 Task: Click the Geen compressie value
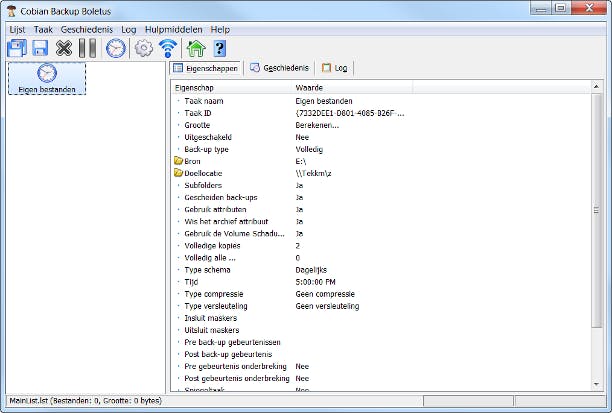coord(325,294)
